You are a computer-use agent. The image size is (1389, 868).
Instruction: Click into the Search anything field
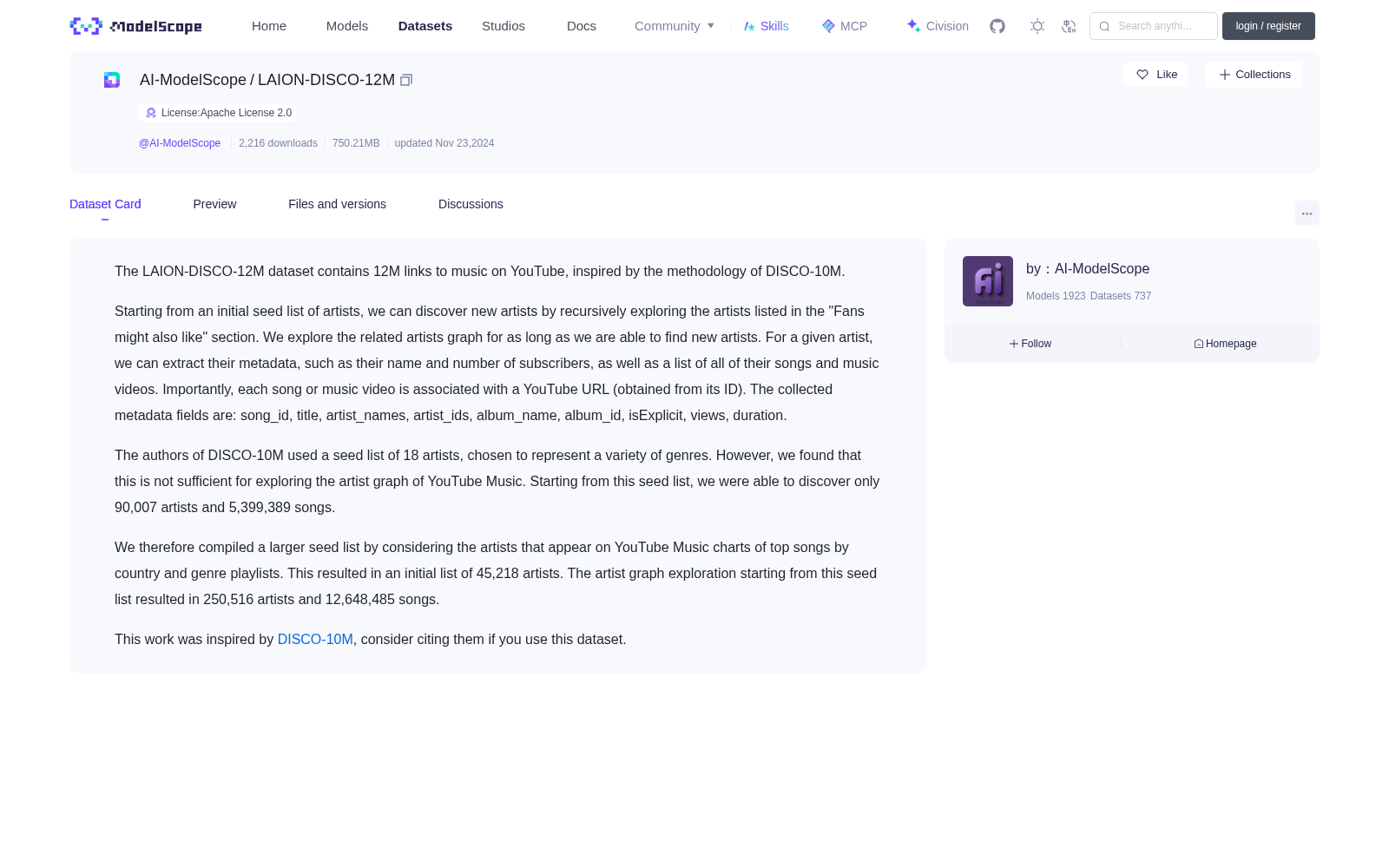(1154, 26)
